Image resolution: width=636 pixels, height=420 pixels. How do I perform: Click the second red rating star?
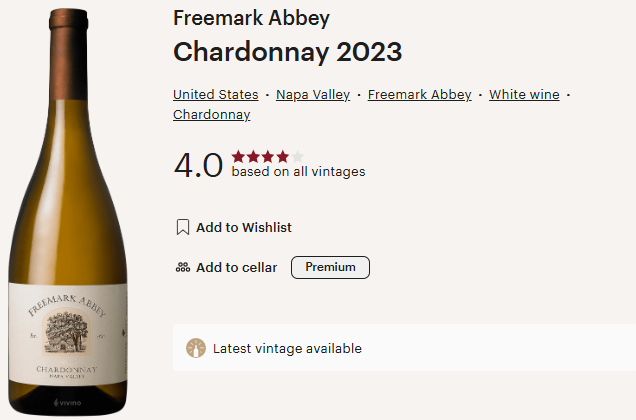(x=253, y=156)
